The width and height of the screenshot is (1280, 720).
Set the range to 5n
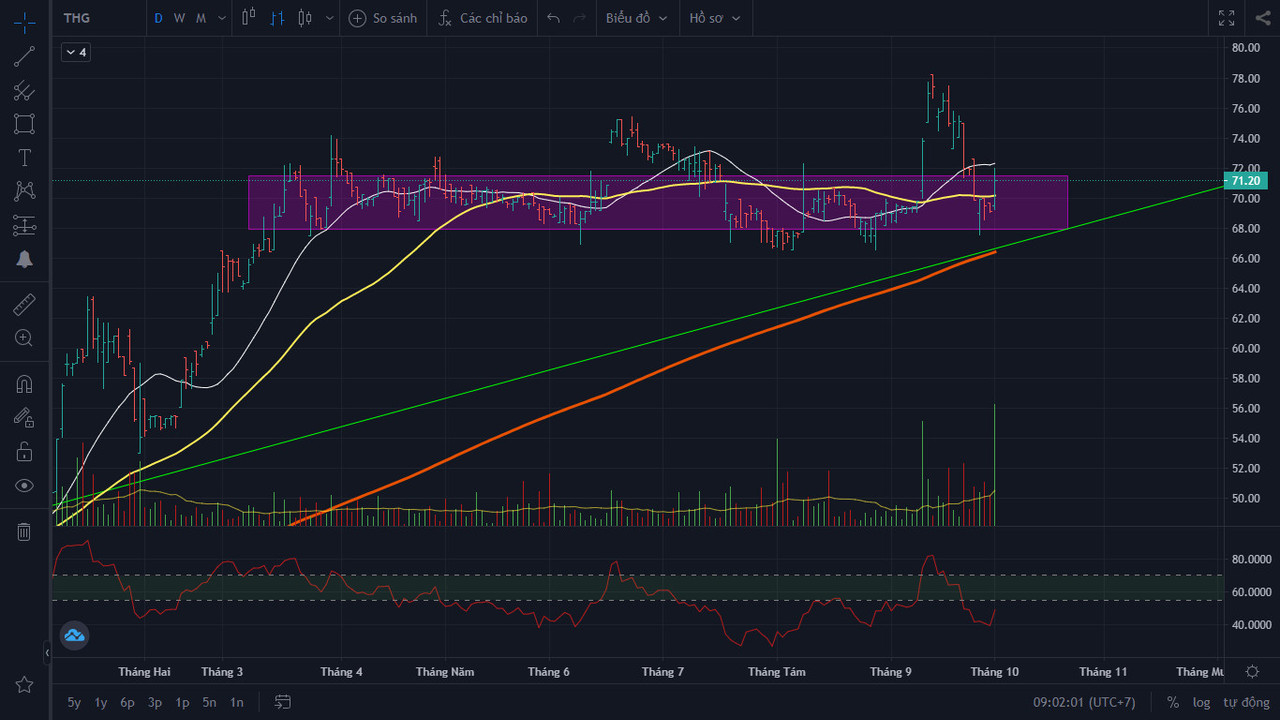tap(209, 702)
